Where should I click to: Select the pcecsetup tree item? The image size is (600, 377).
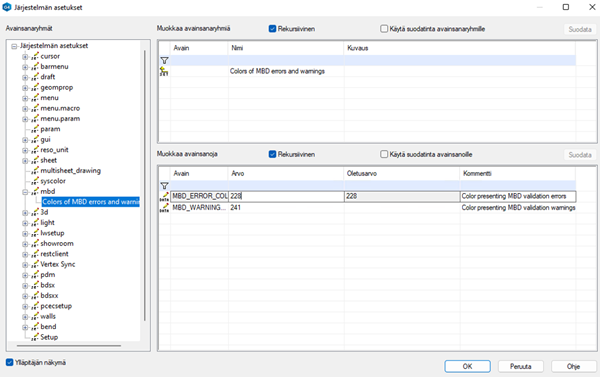tap(56, 306)
